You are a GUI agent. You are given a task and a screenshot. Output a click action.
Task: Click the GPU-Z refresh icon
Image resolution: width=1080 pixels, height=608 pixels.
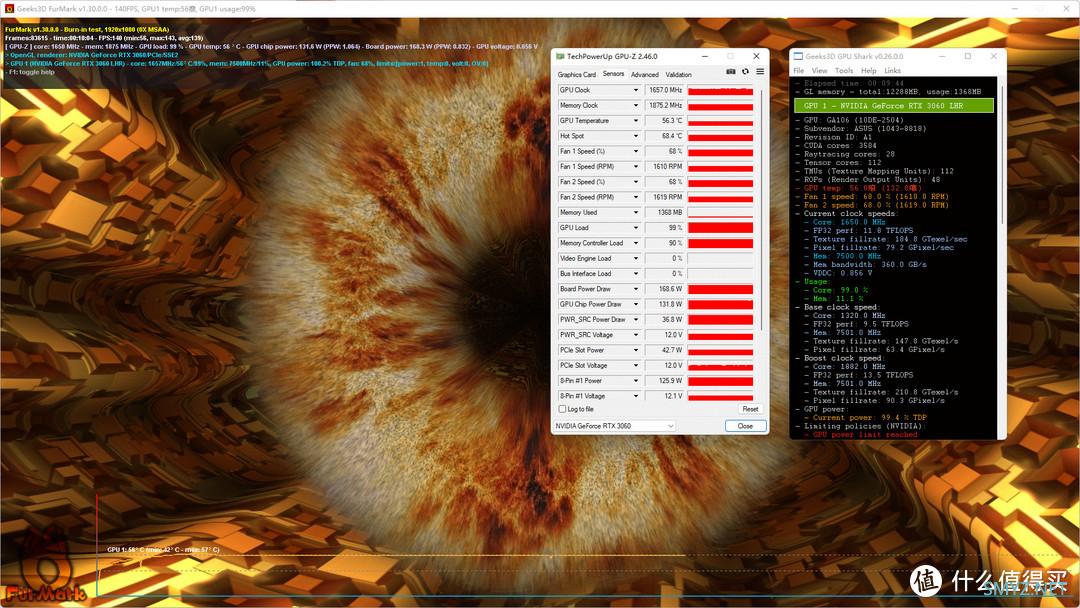[x=745, y=72]
